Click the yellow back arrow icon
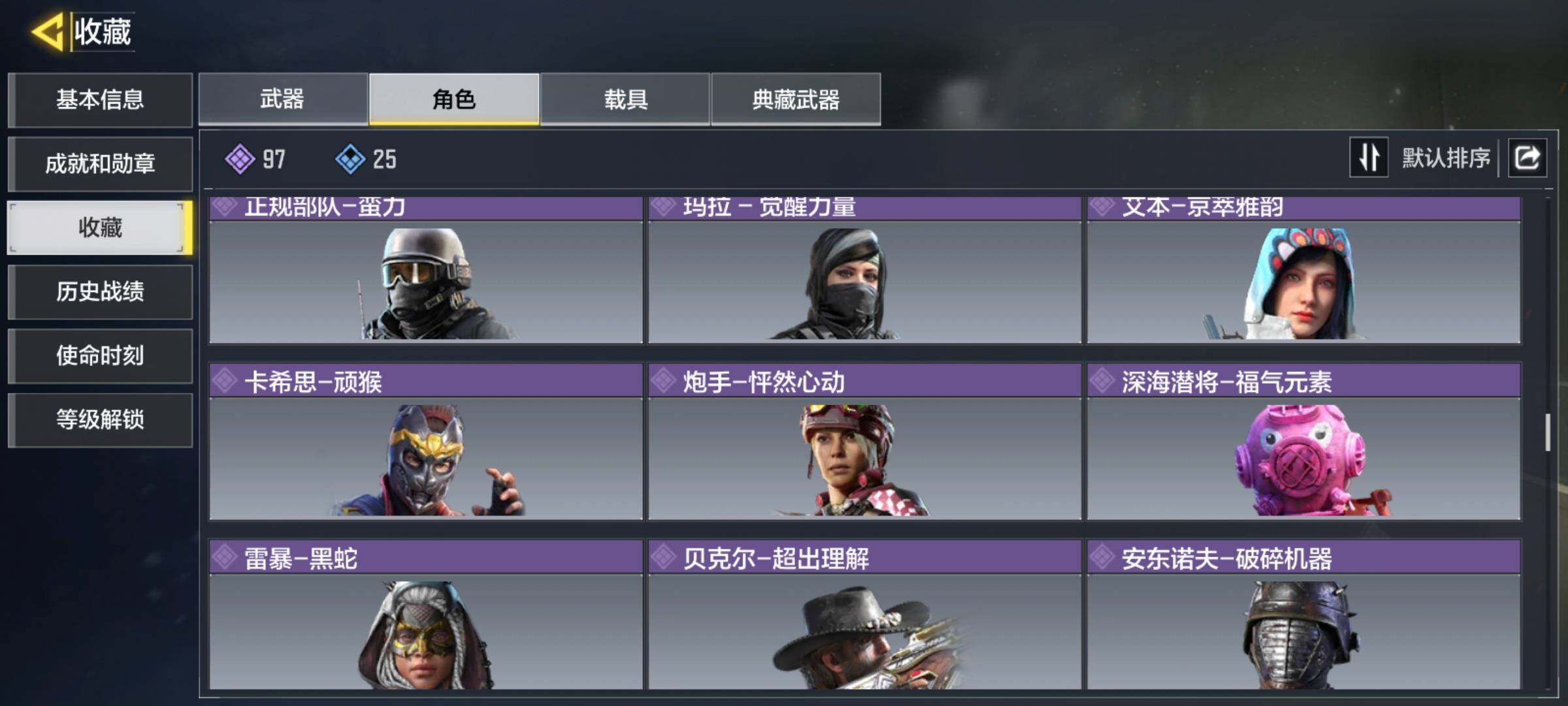The width and height of the screenshot is (1568, 706). 48,31
